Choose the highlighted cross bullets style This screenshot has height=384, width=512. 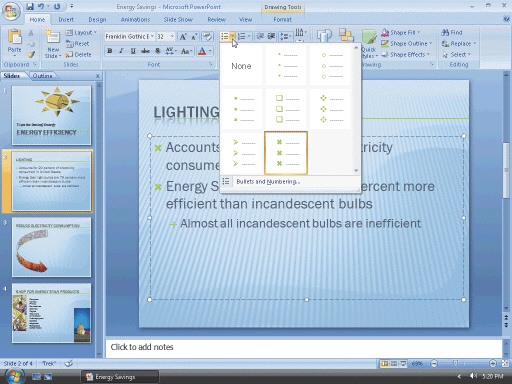(x=286, y=153)
